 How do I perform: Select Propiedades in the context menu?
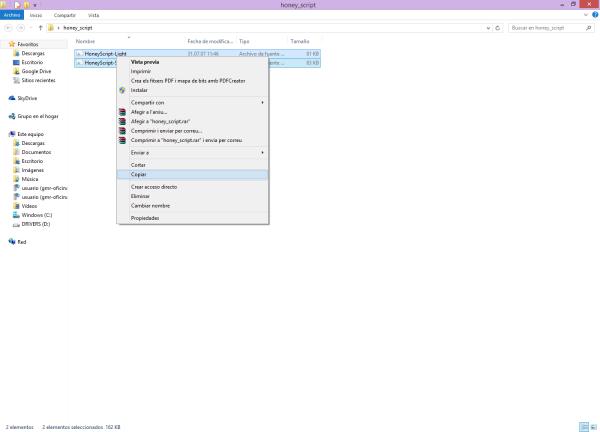[x=145, y=217]
